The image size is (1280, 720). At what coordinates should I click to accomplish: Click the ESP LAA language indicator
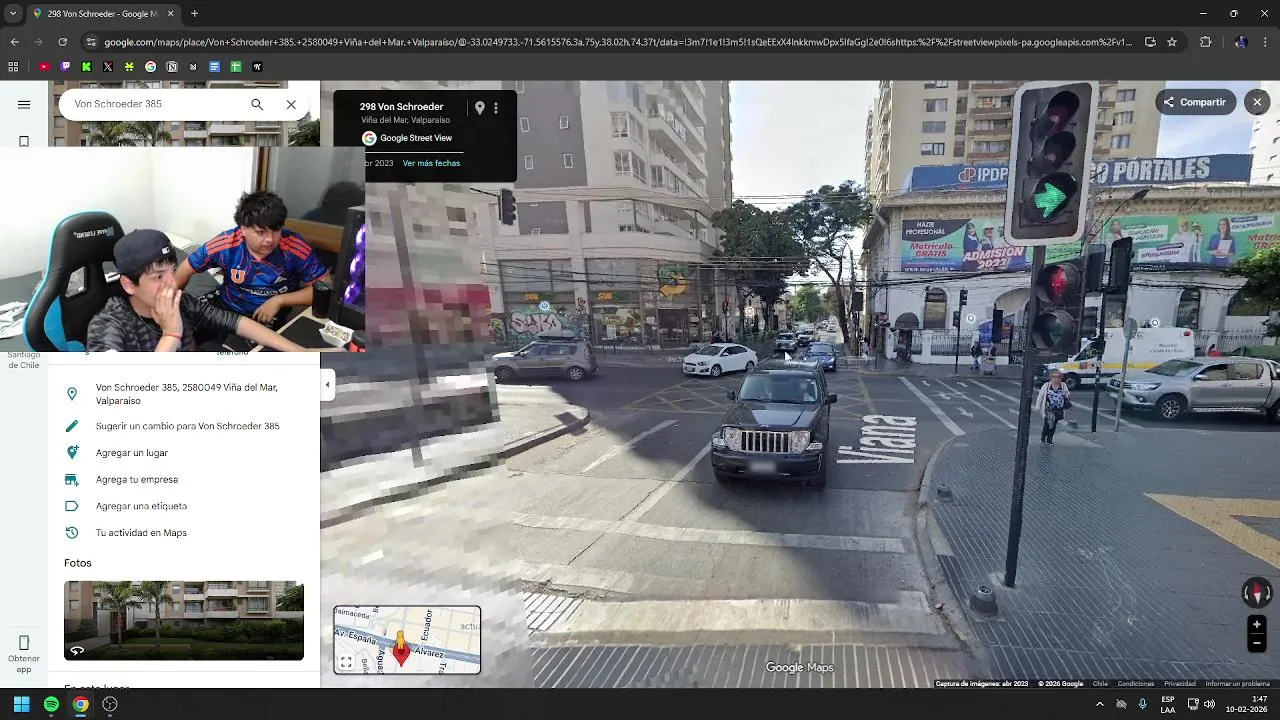point(1168,704)
